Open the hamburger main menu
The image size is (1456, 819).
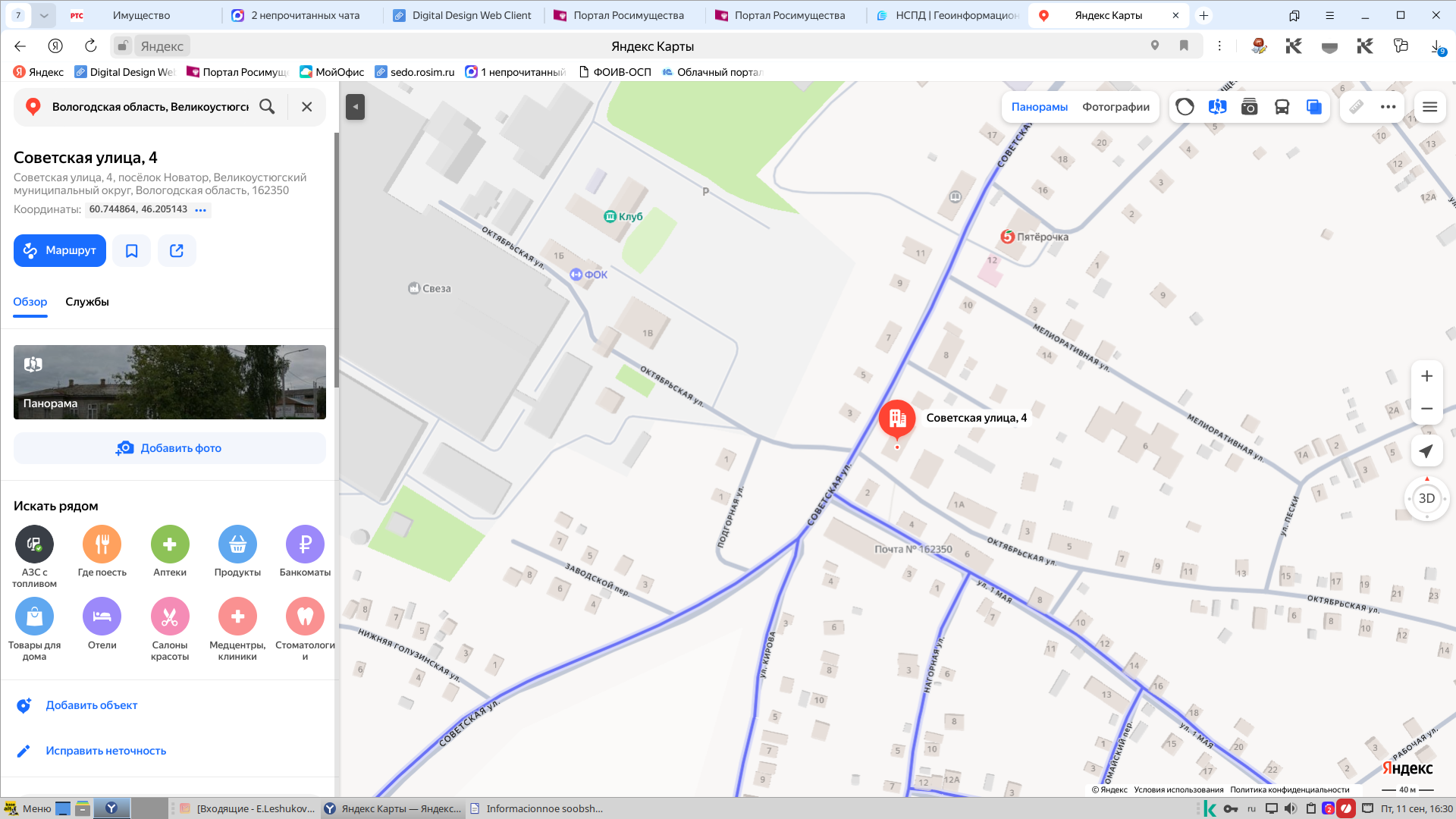point(1430,107)
